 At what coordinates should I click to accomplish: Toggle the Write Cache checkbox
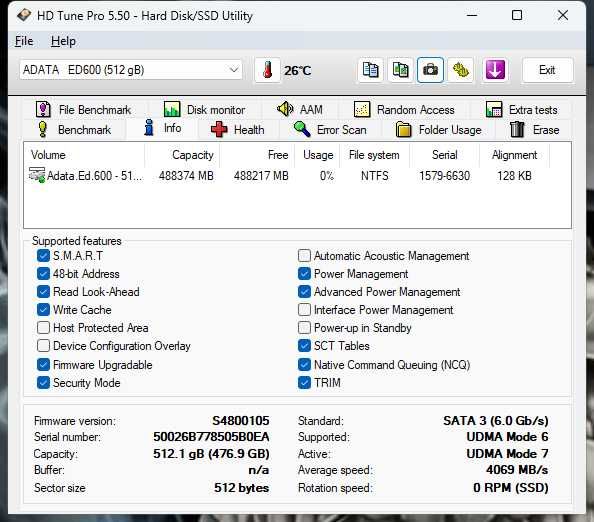[43, 309]
